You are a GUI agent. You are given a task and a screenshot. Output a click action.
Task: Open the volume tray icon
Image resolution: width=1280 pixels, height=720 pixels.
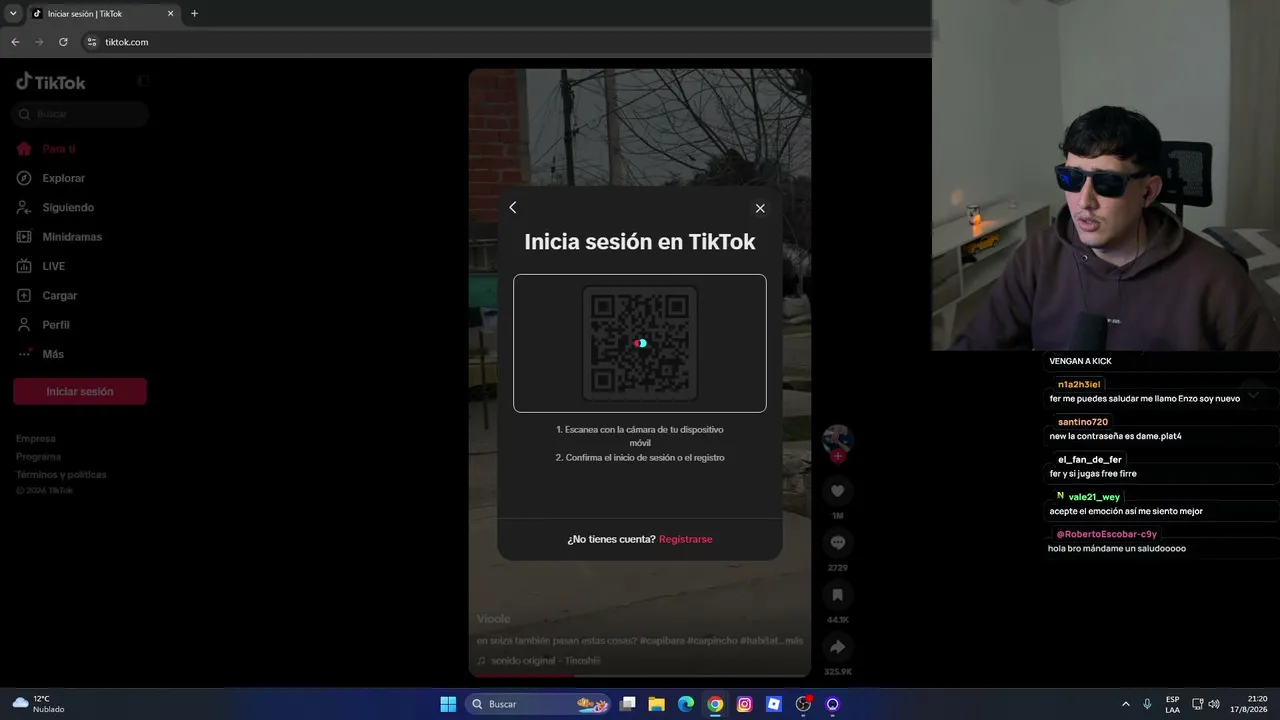click(1214, 704)
